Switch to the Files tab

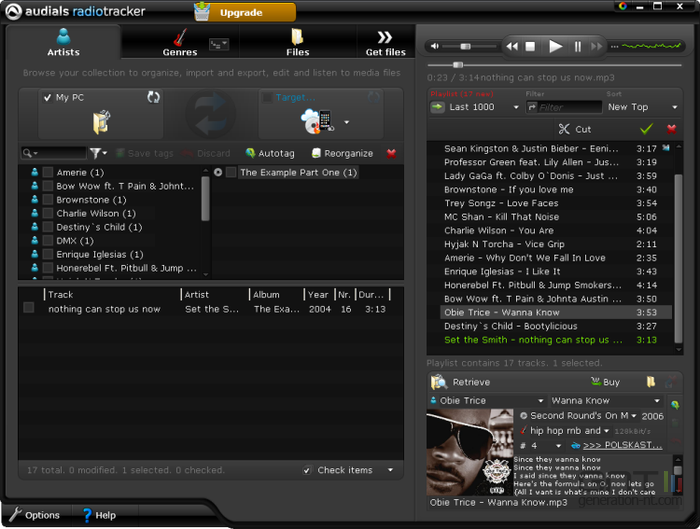[298, 42]
